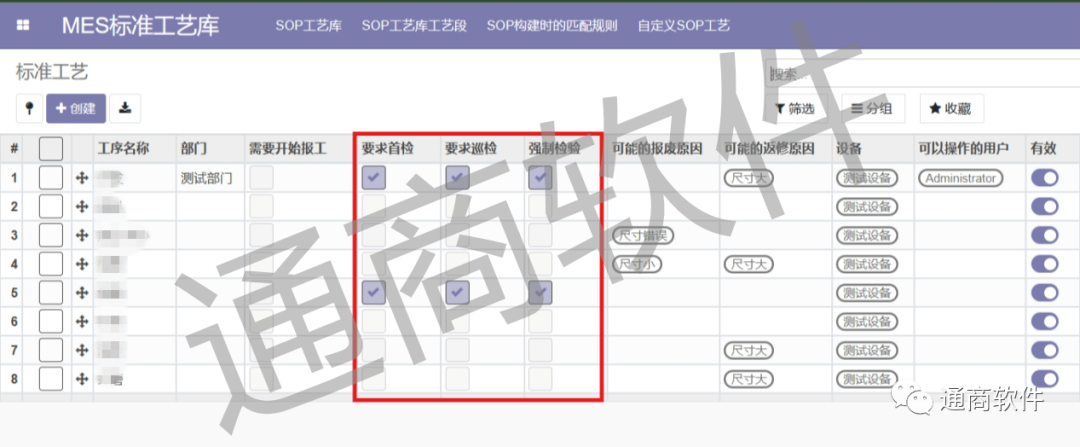Click the 创建 create button
The height and width of the screenshot is (447, 1080).
pos(76,108)
